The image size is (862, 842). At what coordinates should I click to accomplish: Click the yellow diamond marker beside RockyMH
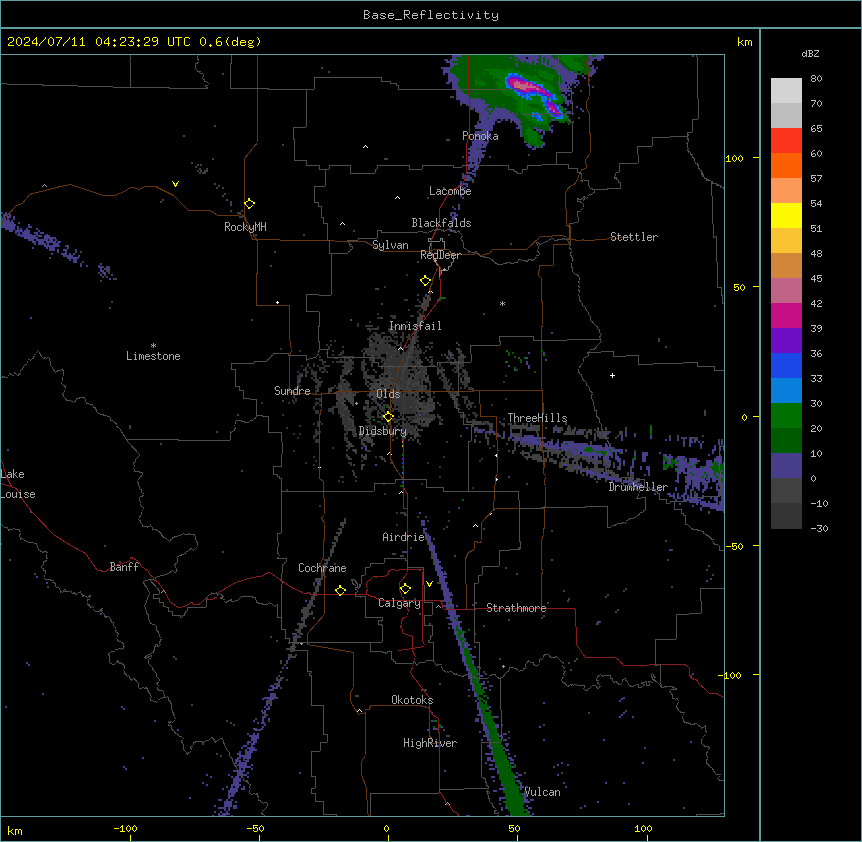[250, 204]
